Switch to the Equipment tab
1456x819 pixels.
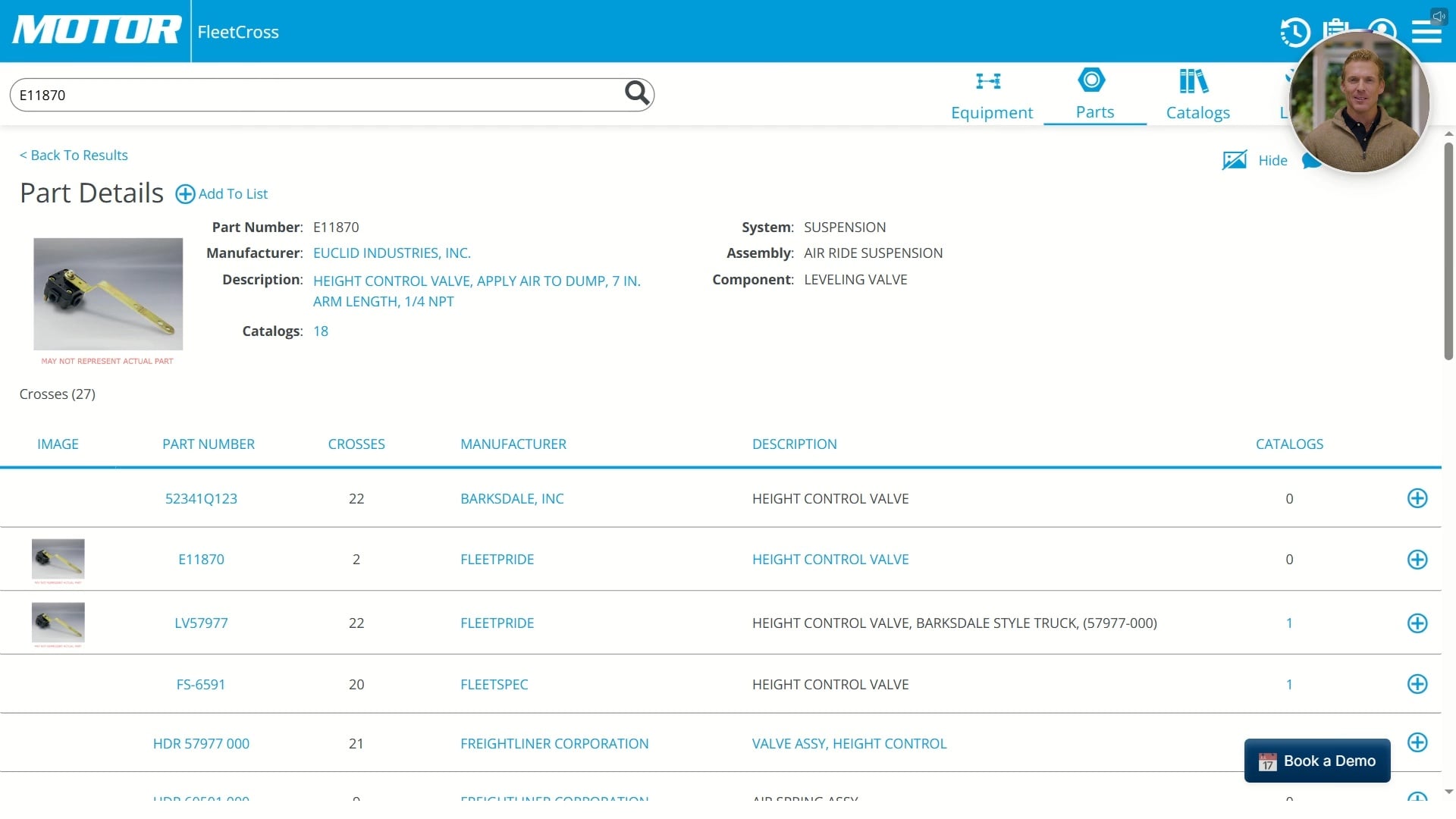[x=992, y=97]
